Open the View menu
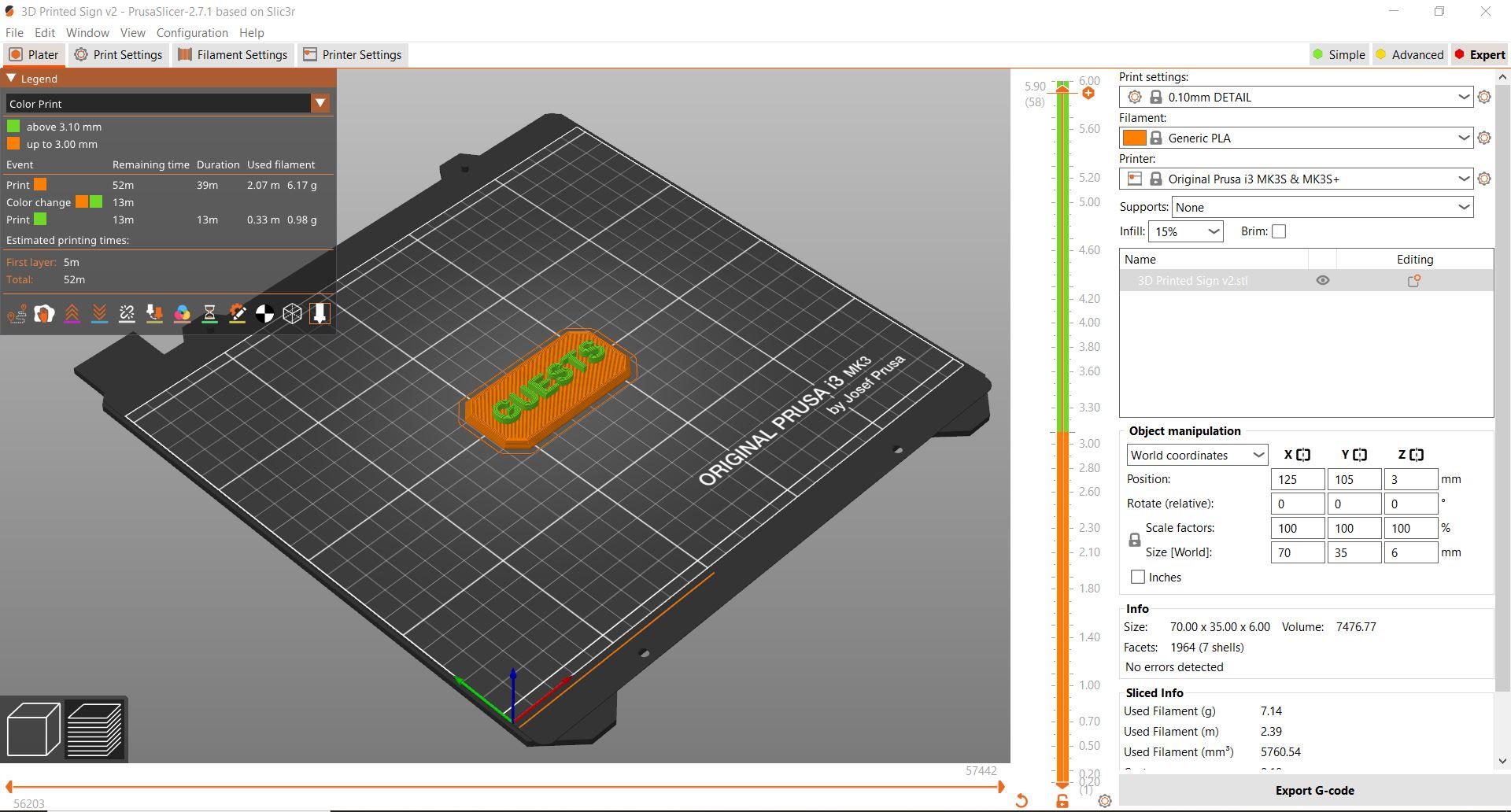This screenshot has height=812, width=1511. coord(132,32)
